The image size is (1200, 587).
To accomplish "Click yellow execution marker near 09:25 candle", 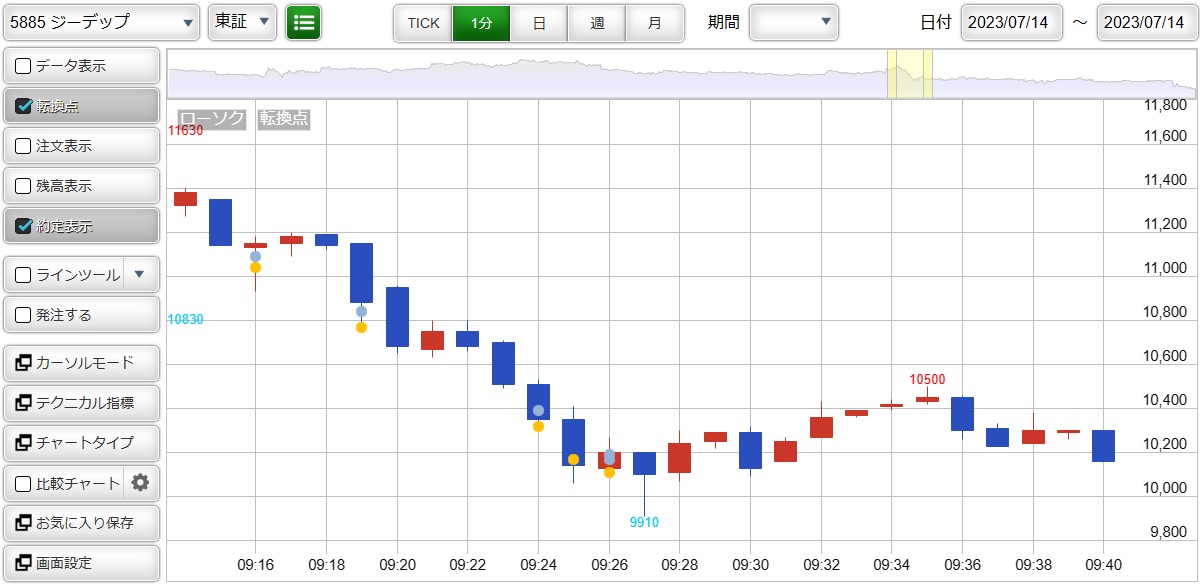I will point(573,460).
